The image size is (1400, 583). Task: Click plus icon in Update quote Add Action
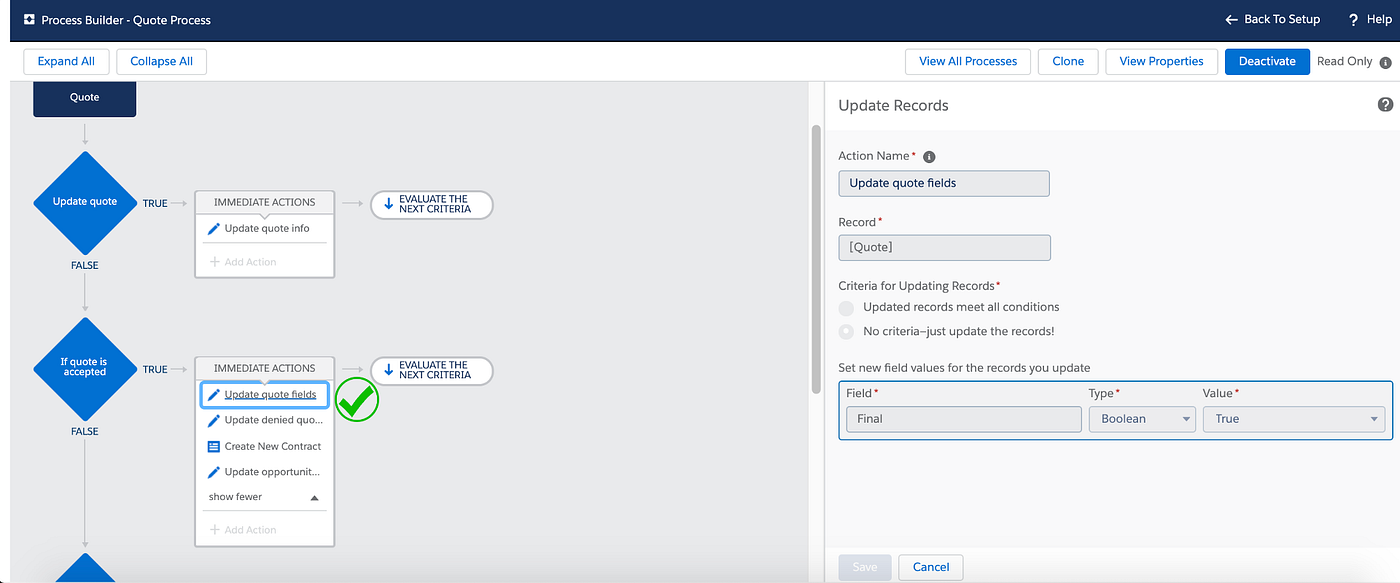point(214,262)
